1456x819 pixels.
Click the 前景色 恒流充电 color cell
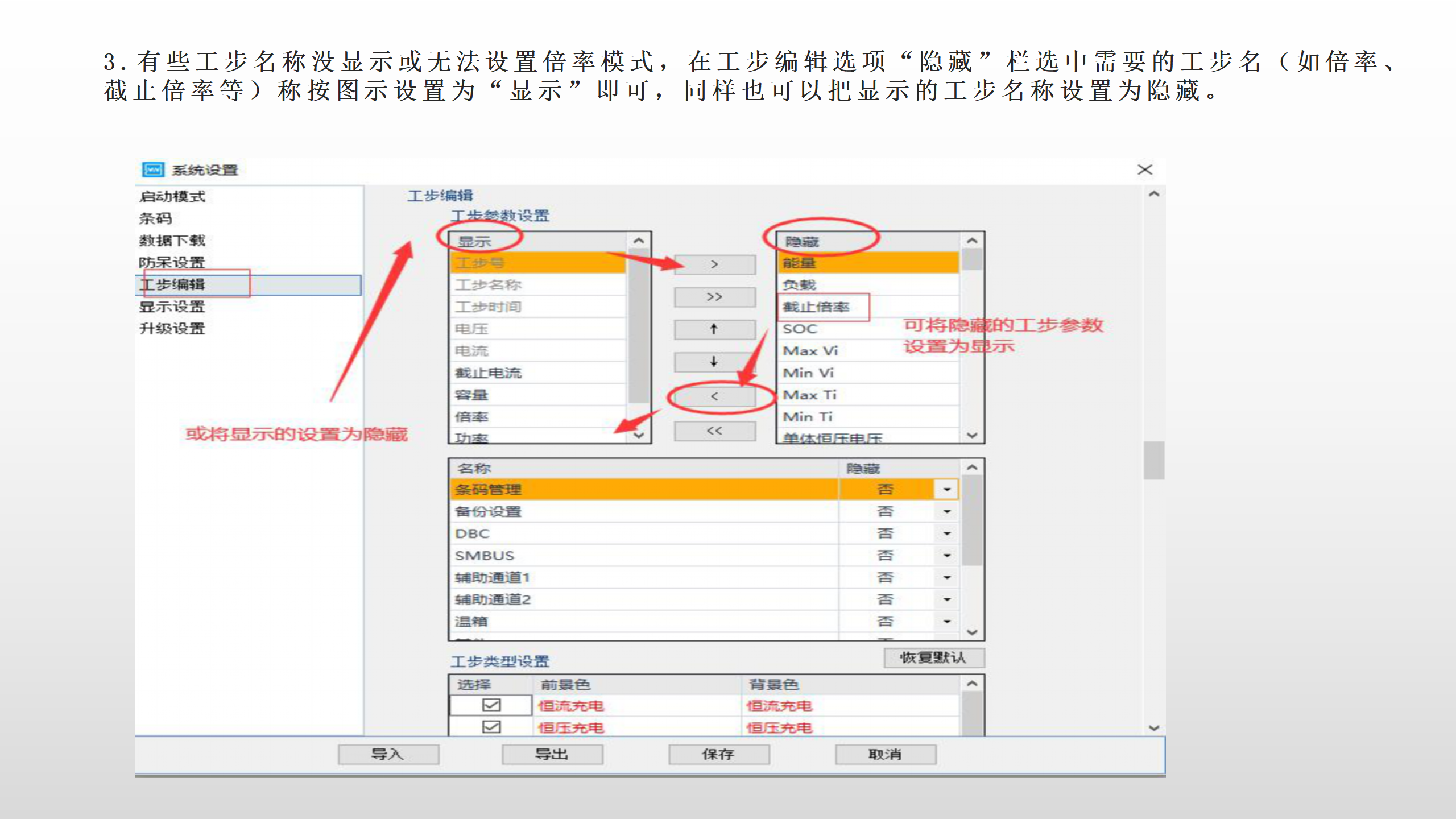point(638,706)
